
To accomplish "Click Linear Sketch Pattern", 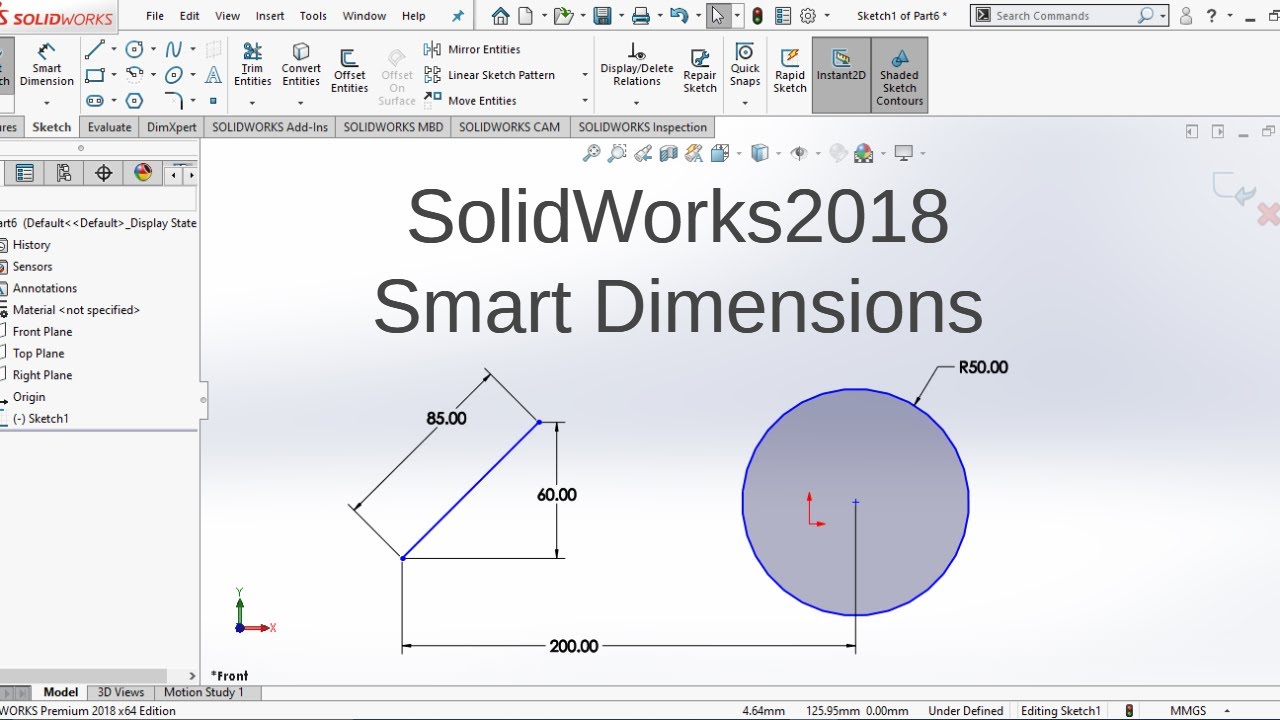I will point(490,75).
